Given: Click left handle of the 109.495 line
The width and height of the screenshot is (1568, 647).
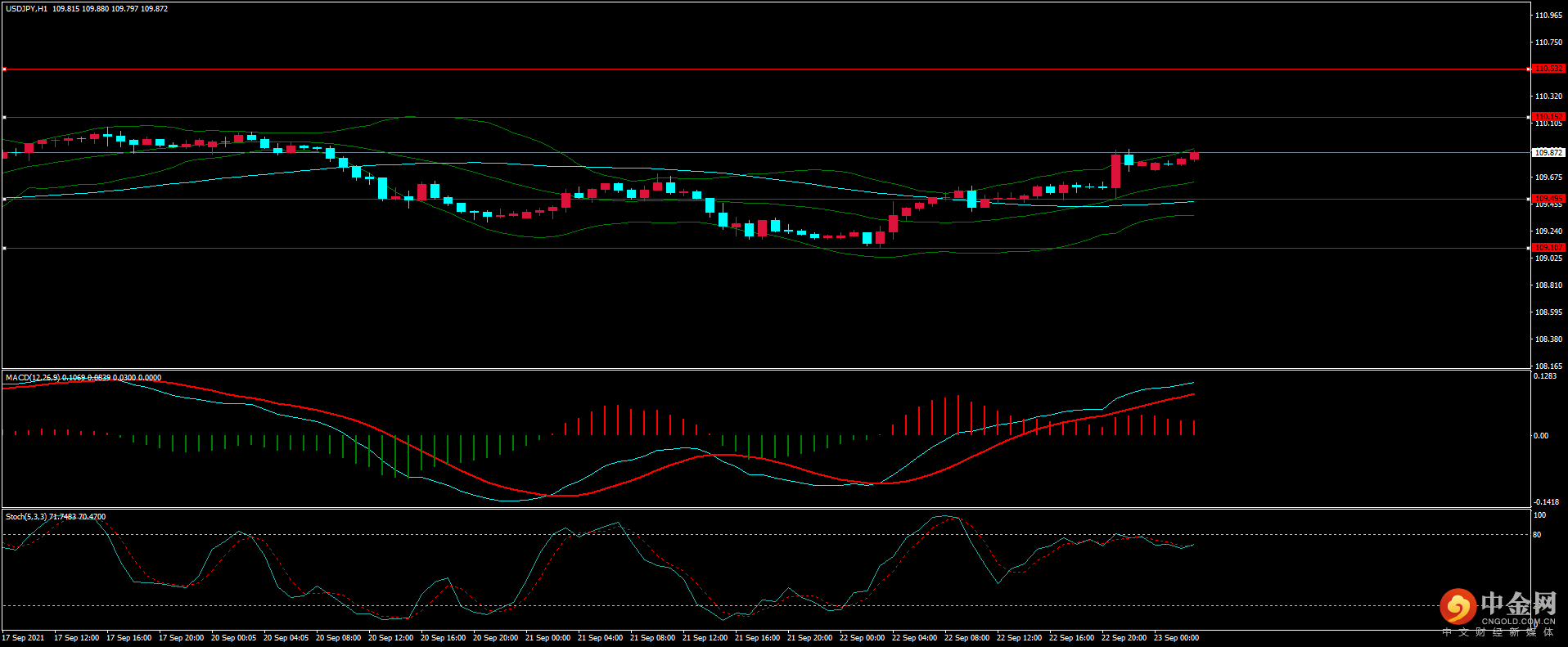Looking at the screenshot, I should (x=4, y=199).
